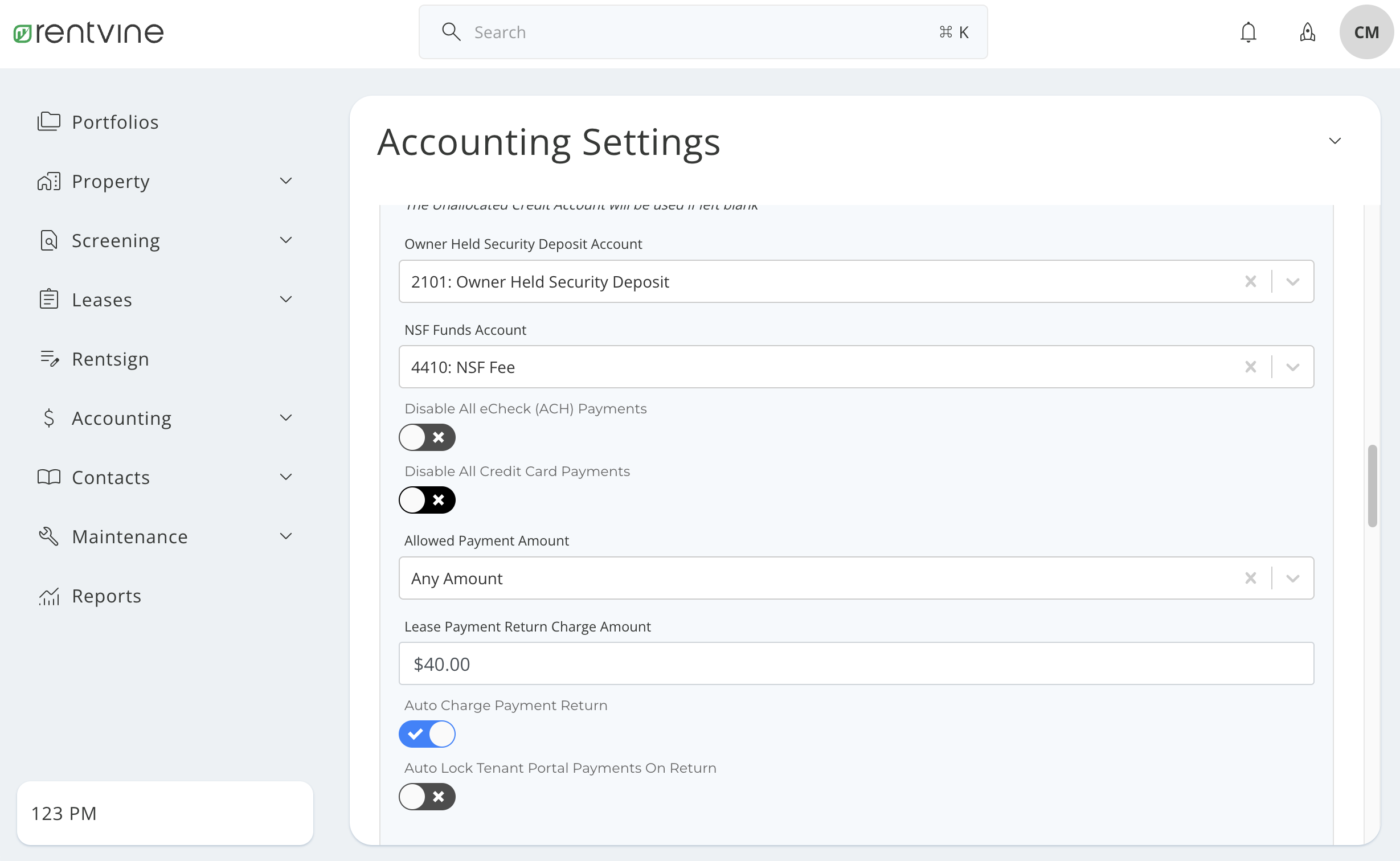This screenshot has width=1400, height=861.
Task: Turn off Auto Charge Payment Return
Action: [427, 734]
